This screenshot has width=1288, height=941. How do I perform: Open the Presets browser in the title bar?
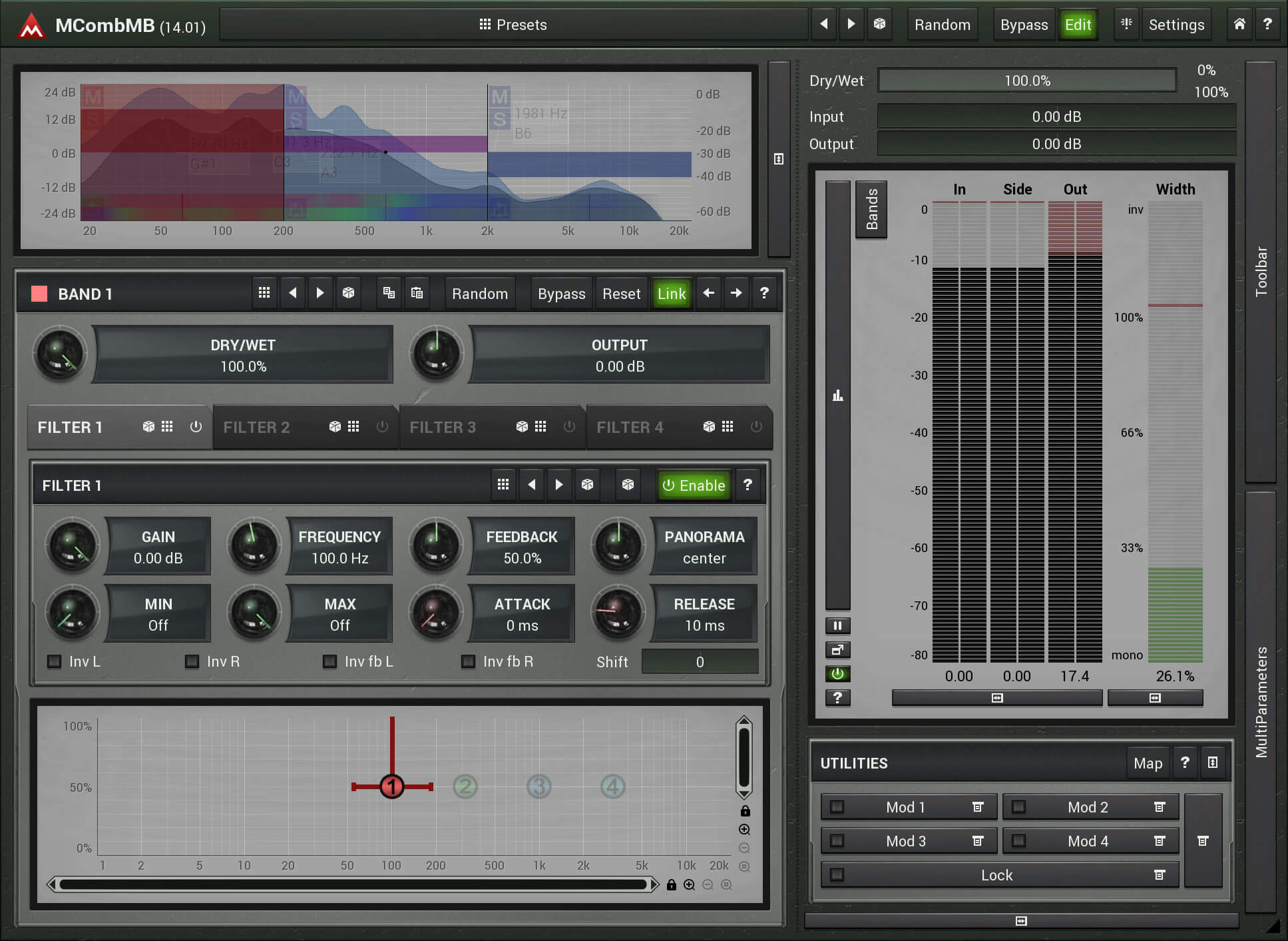tap(513, 25)
